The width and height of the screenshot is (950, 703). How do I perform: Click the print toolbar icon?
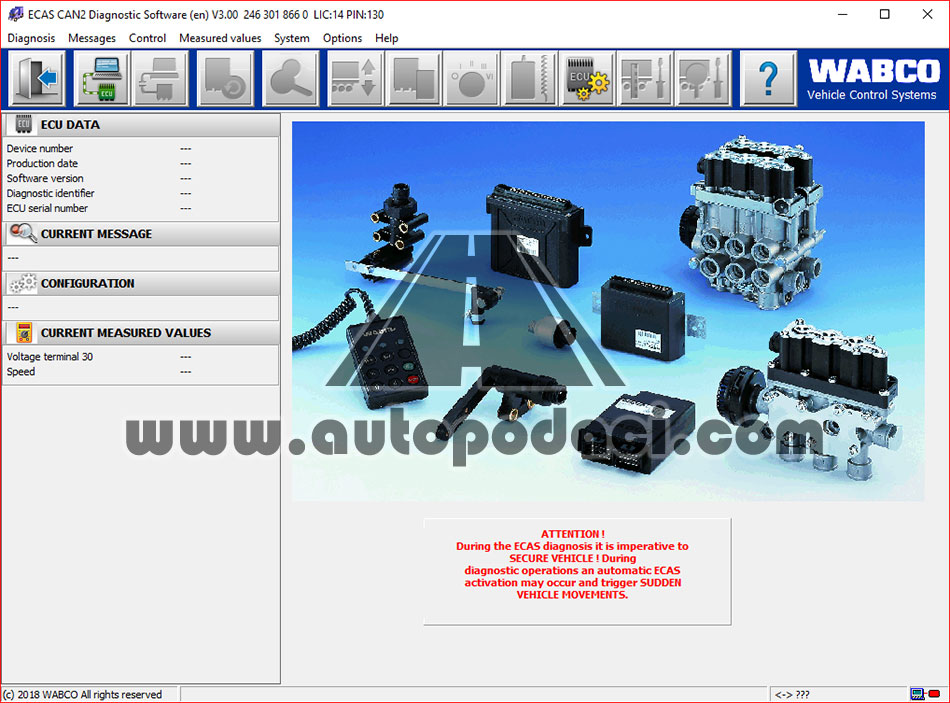[x=161, y=79]
